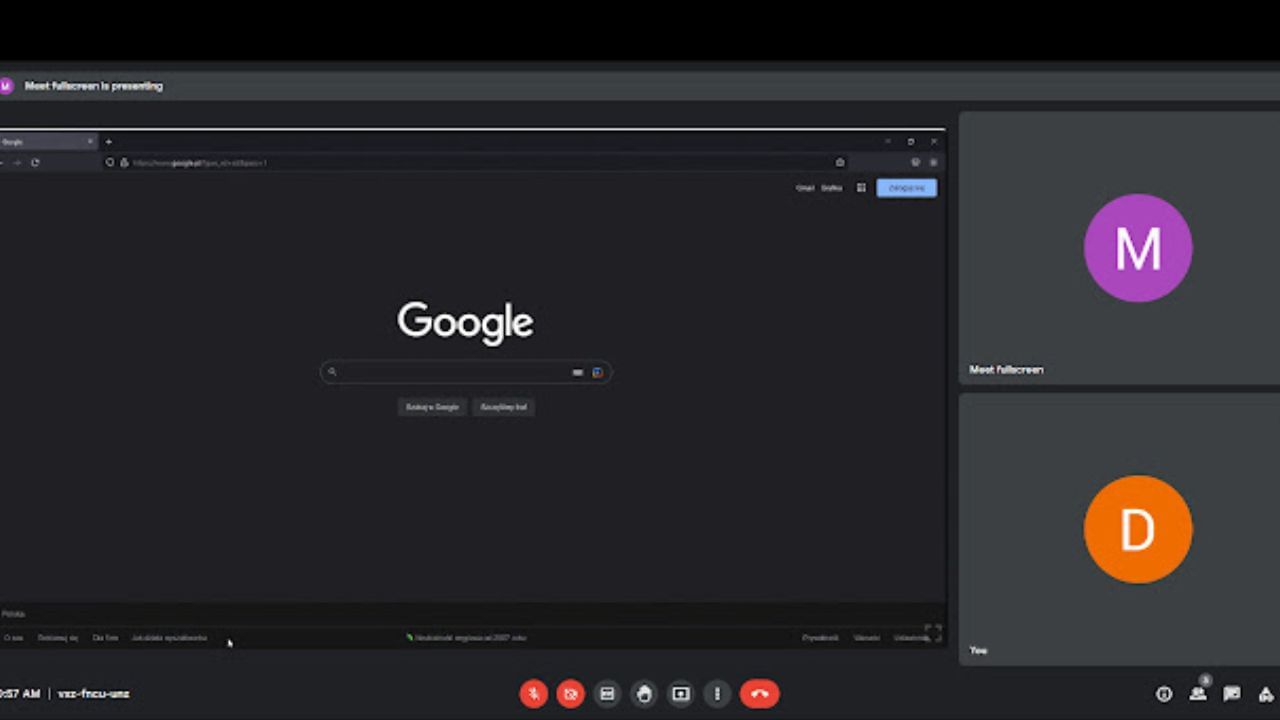Click the Reklamuj się footer link

(57, 637)
